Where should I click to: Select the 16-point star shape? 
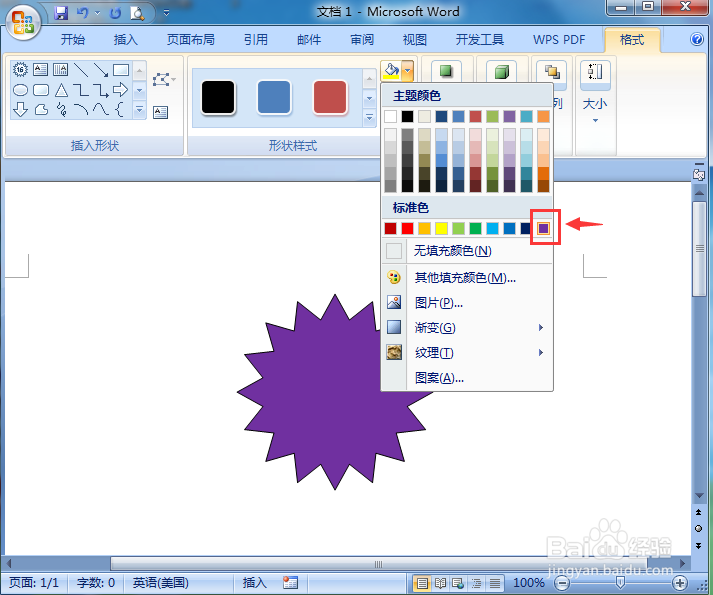point(20,70)
